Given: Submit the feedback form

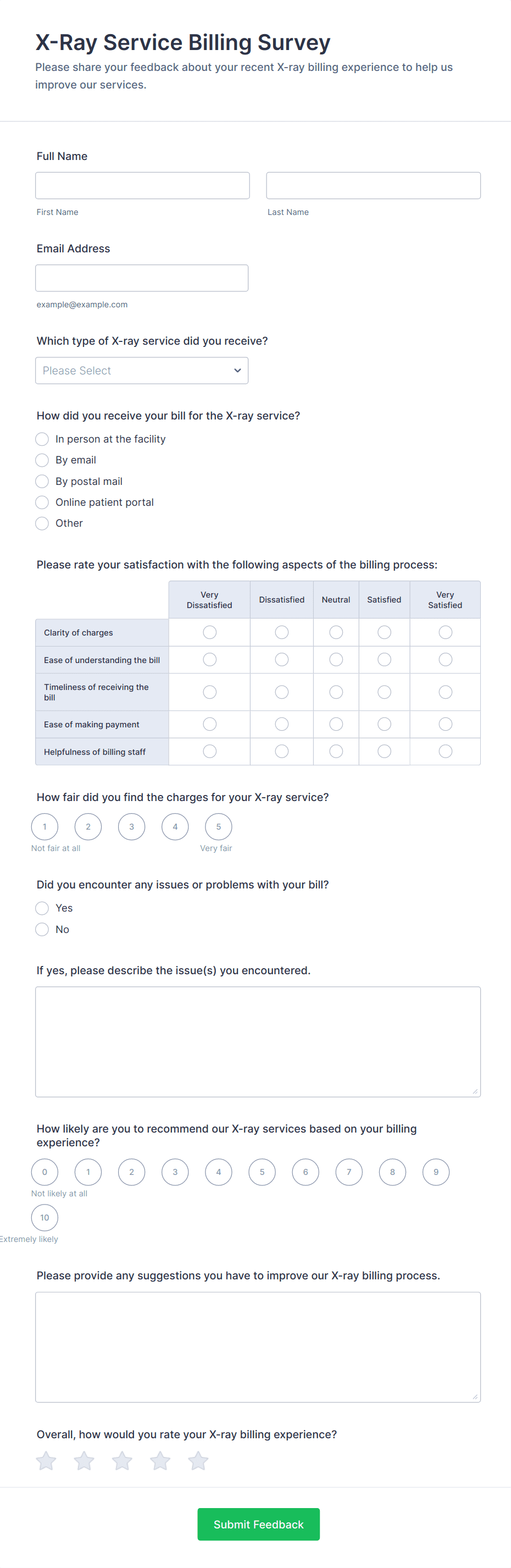Looking at the screenshot, I should coord(259,1524).
